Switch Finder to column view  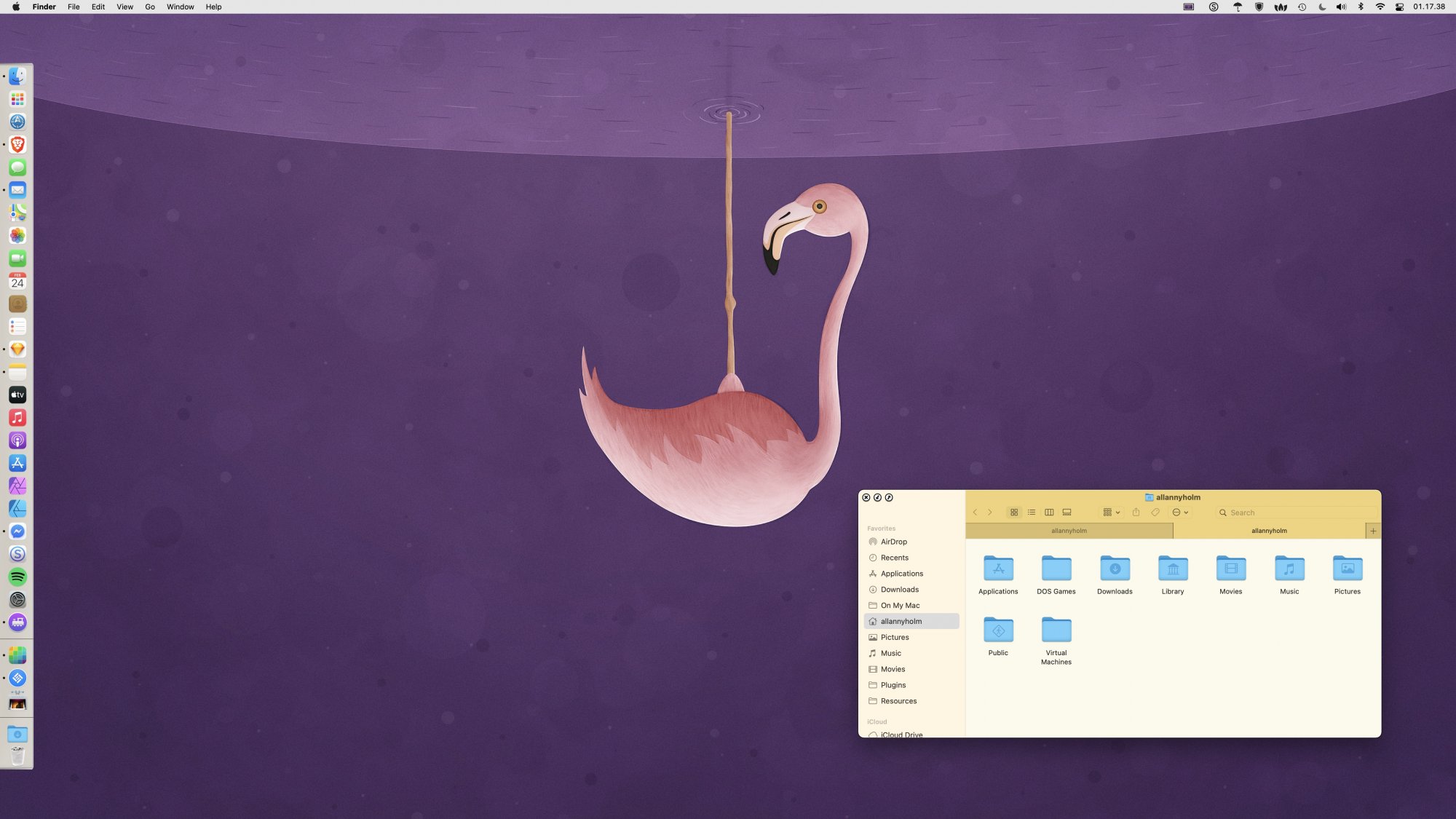[1049, 513]
